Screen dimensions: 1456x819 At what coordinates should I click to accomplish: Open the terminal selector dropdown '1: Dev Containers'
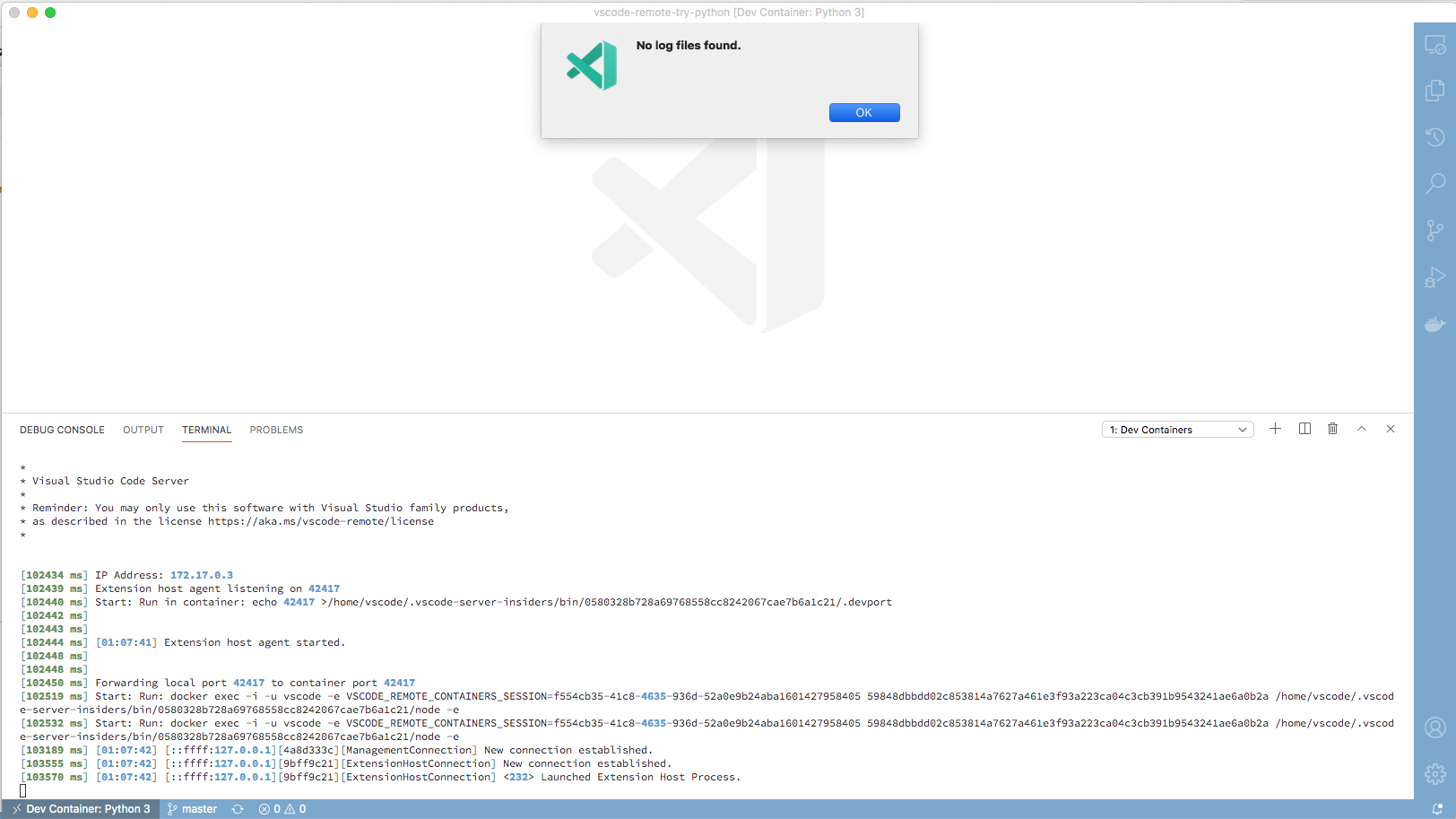pos(1177,430)
